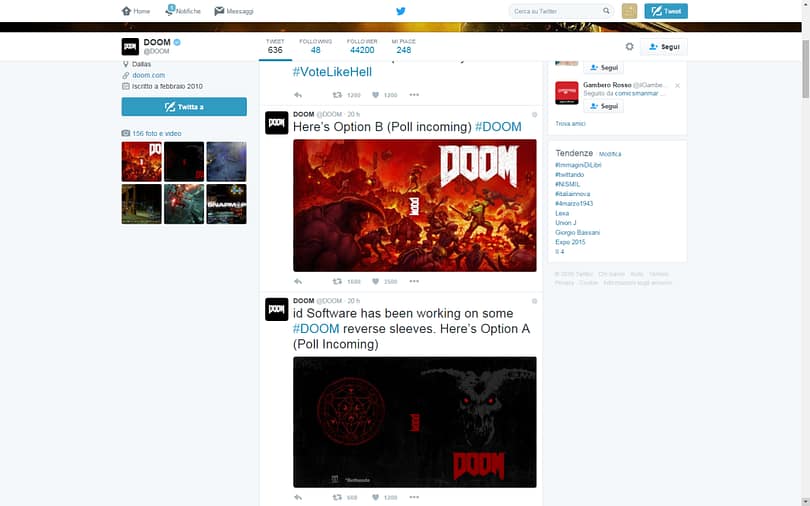This screenshot has height=506, width=810.
Task: Open the gear menu beside Segui
Action: (x=629, y=46)
